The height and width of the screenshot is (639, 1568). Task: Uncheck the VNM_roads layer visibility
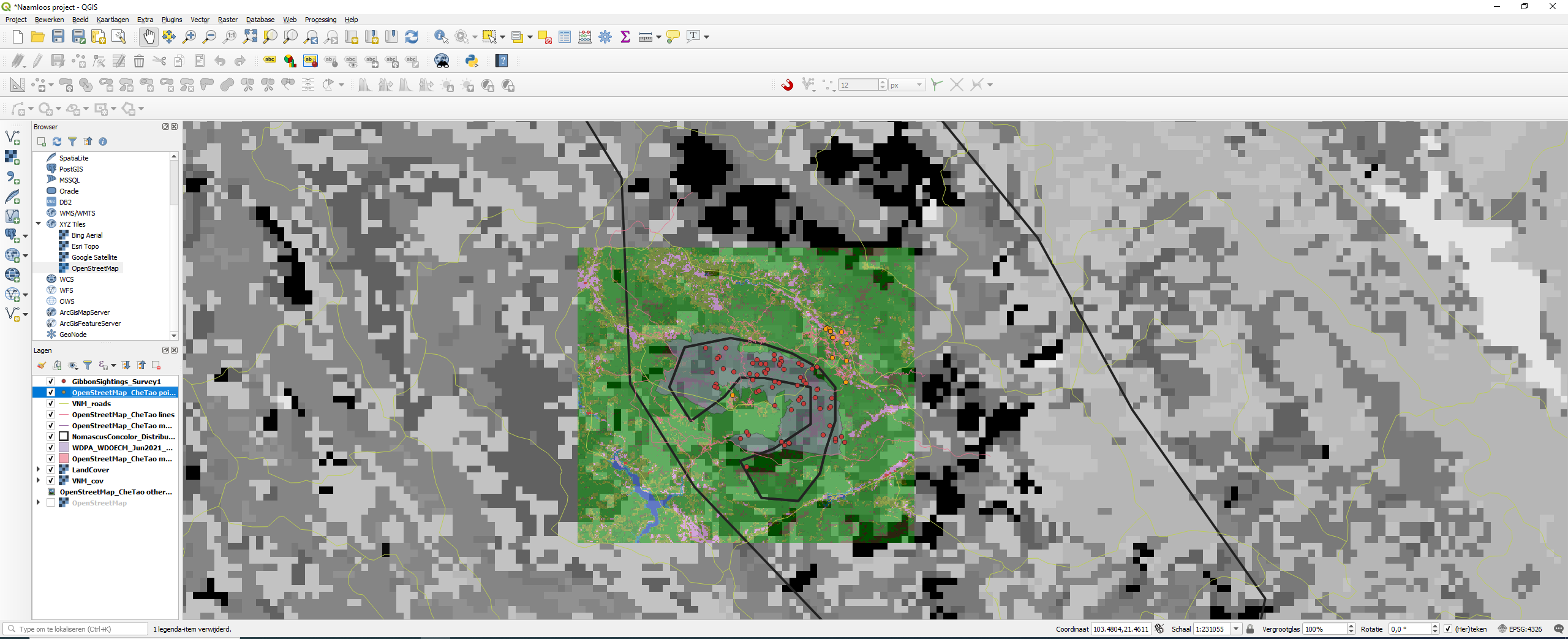(x=51, y=403)
